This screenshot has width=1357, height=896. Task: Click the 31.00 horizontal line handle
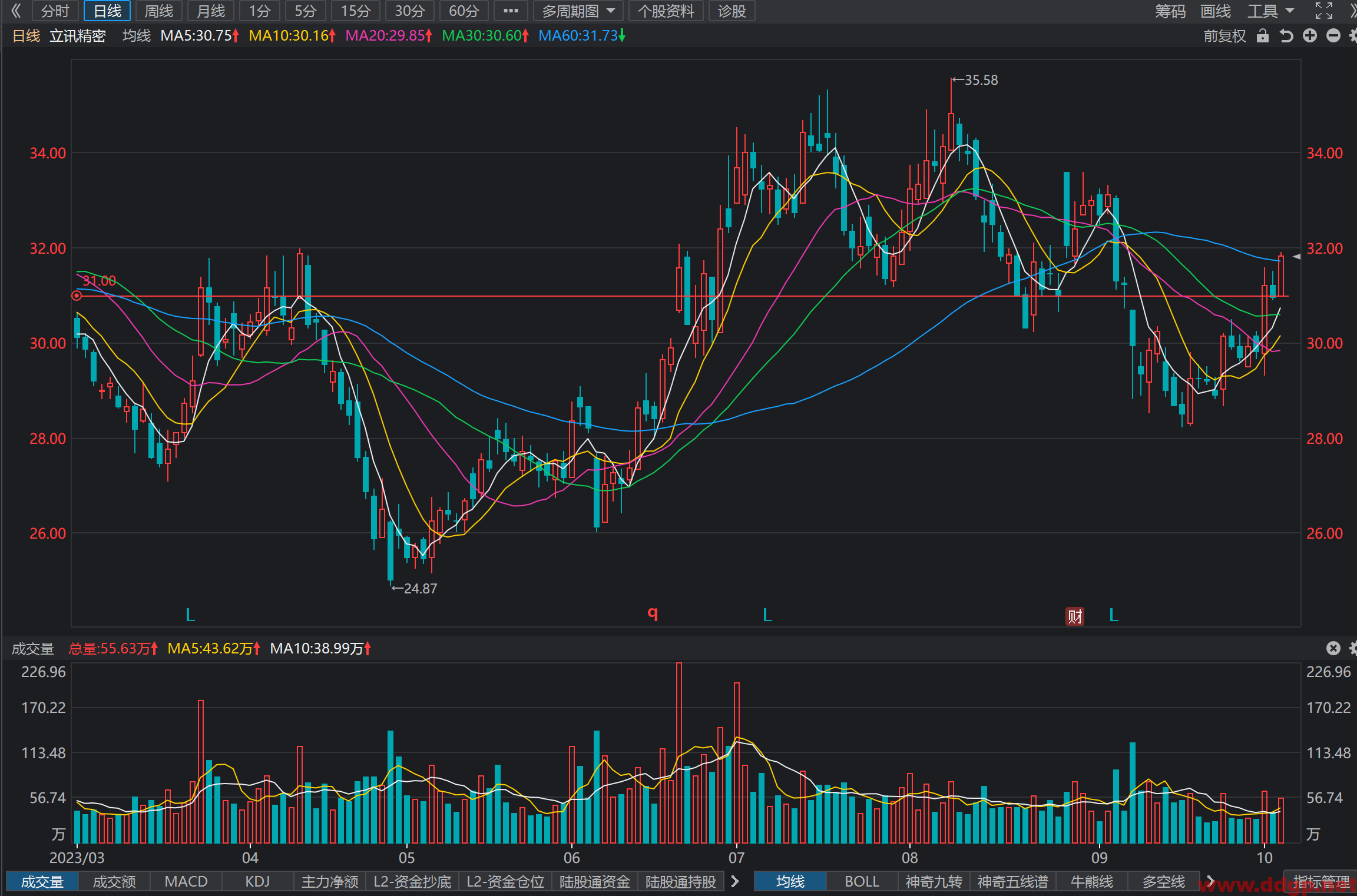[77, 296]
